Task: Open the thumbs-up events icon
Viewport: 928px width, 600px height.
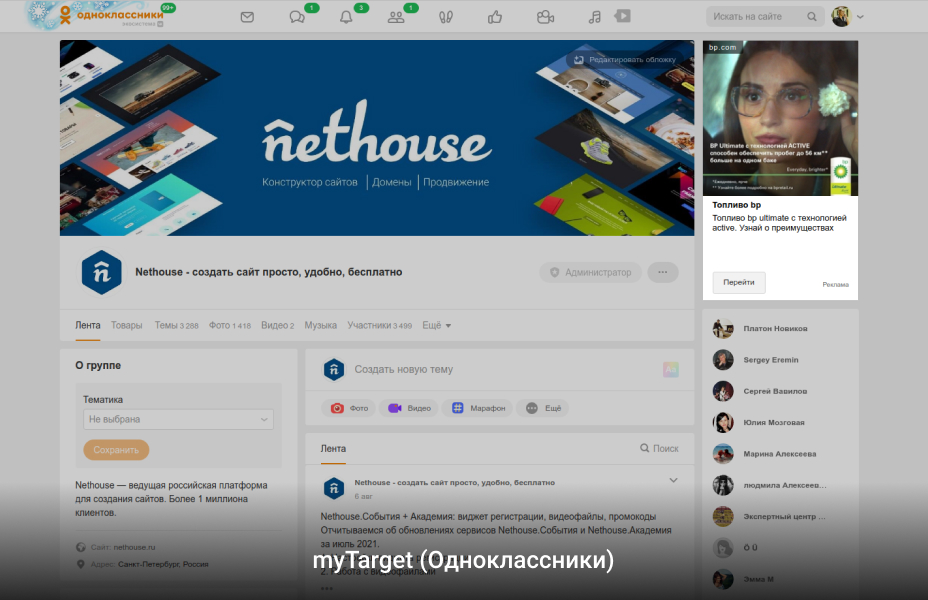Action: coord(495,17)
